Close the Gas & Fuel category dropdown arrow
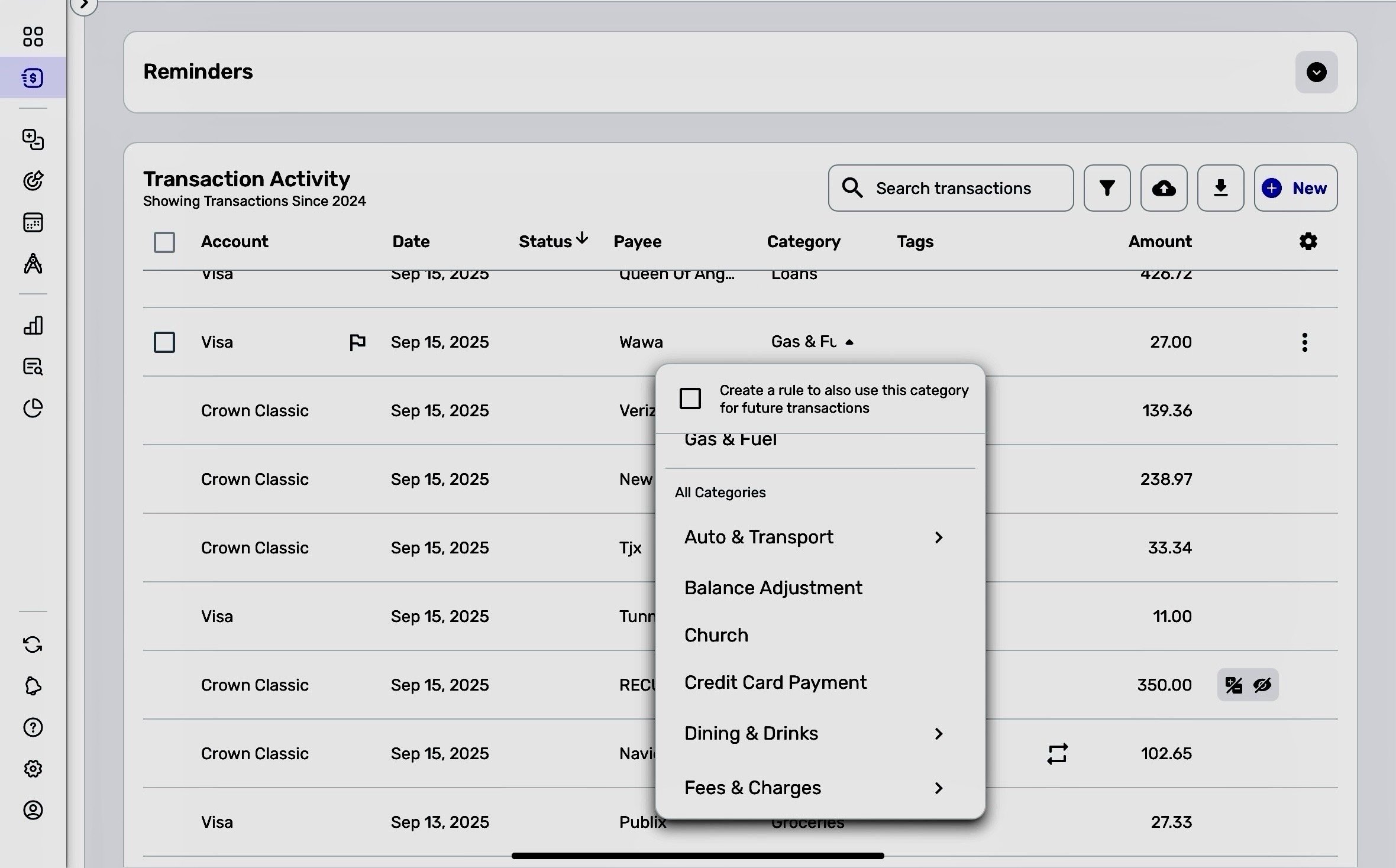Viewport: 1396px width, 868px height. [x=849, y=342]
